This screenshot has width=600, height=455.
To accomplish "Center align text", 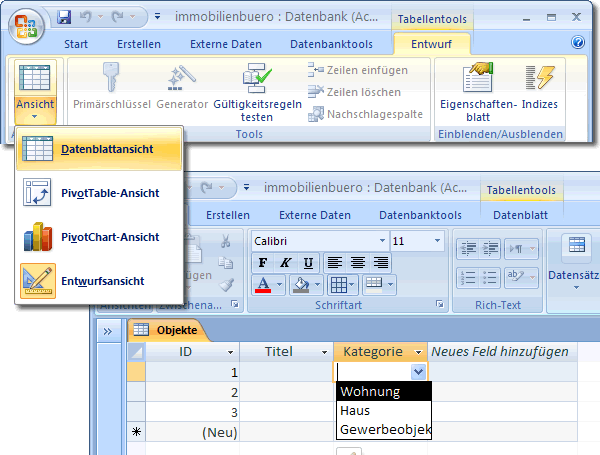I will coord(358,263).
